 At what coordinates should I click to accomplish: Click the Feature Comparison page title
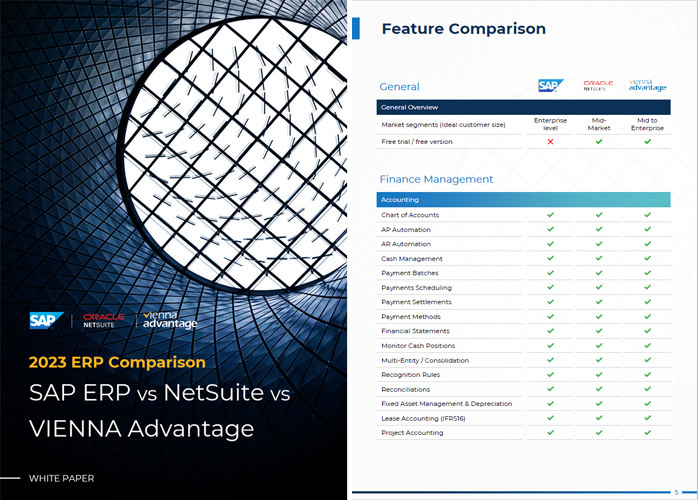[464, 29]
